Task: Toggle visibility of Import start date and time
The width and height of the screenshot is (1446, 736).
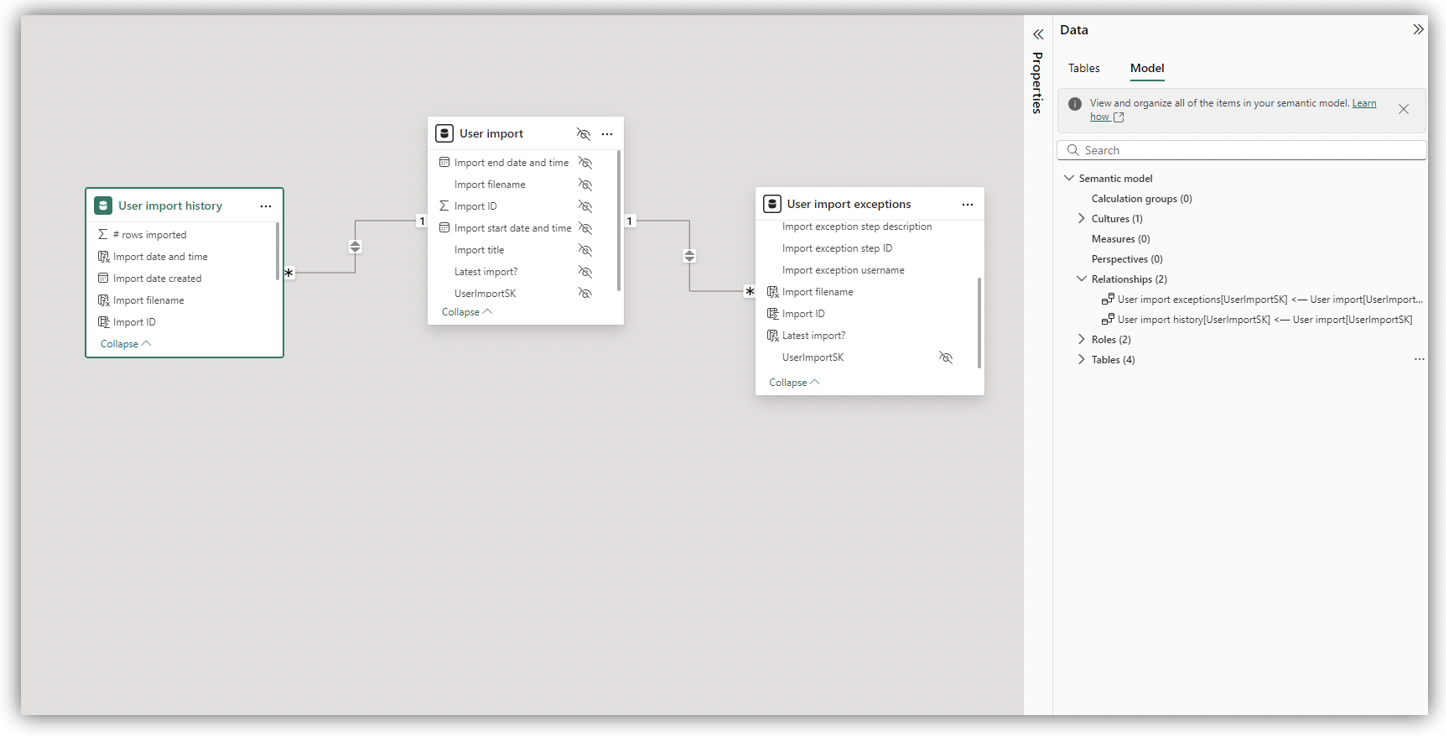Action: click(586, 229)
